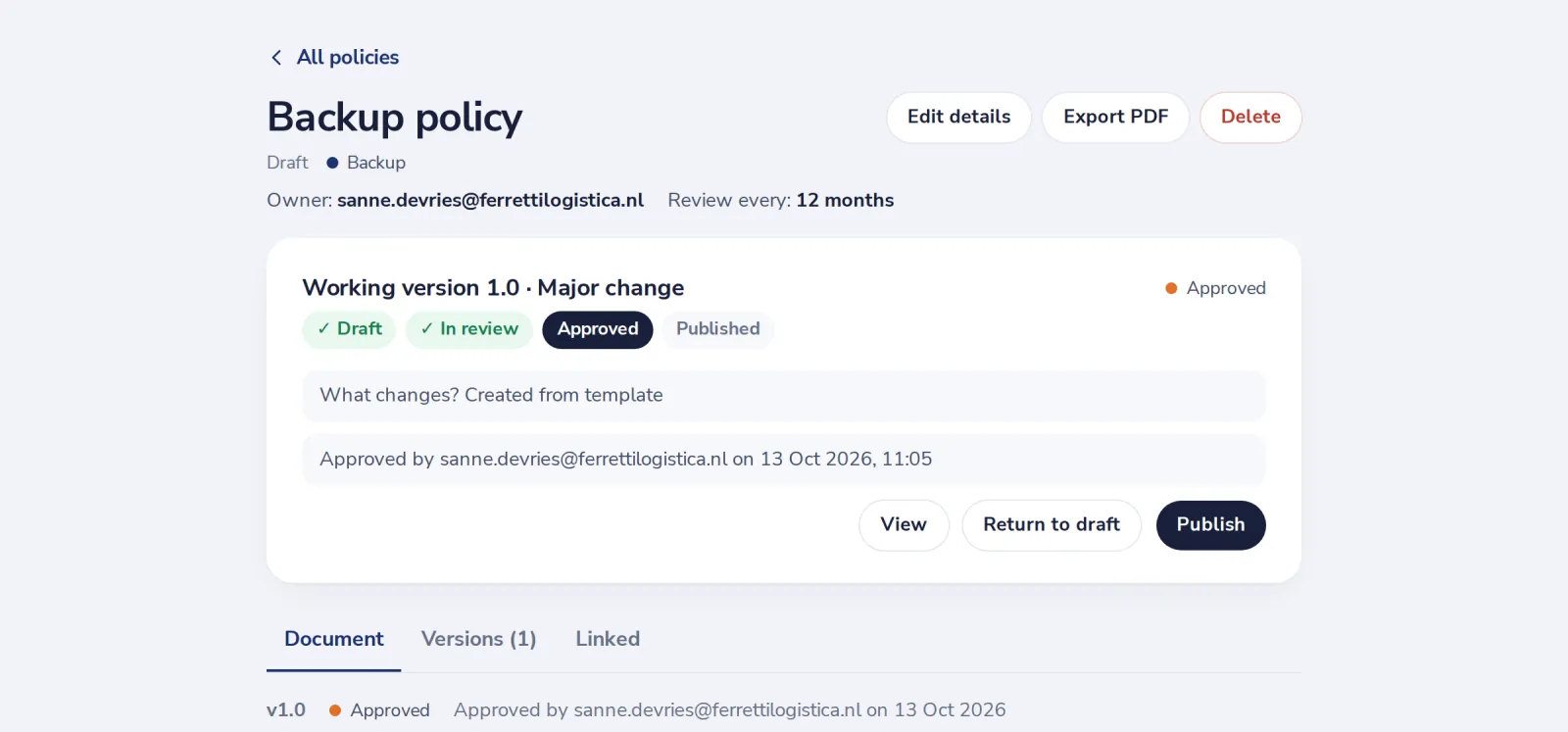Delete the Backup policy
The width and height of the screenshot is (1568, 732).
[1250, 117]
